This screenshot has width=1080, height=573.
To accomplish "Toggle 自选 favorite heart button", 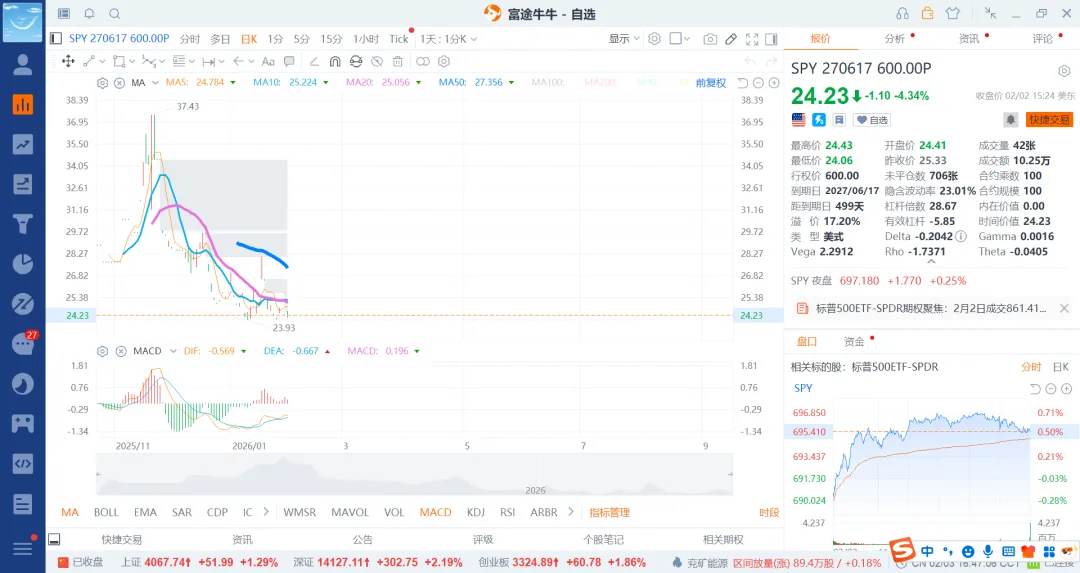I will click(x=872, y=120).
